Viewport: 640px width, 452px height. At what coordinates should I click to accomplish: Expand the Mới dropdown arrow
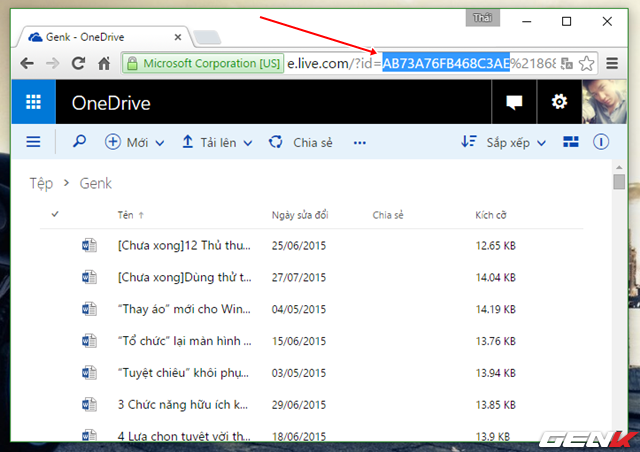pyautogui.click(x=160, y=143)
